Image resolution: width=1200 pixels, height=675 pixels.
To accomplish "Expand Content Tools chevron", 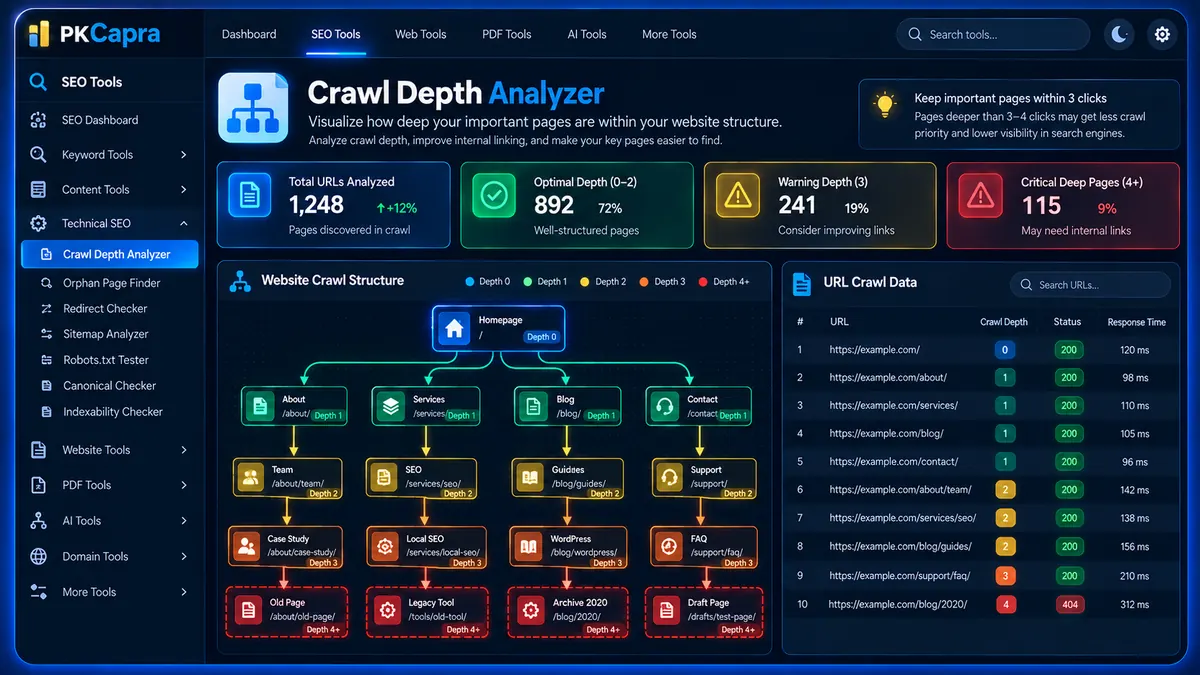I will (x=184, y=189).
